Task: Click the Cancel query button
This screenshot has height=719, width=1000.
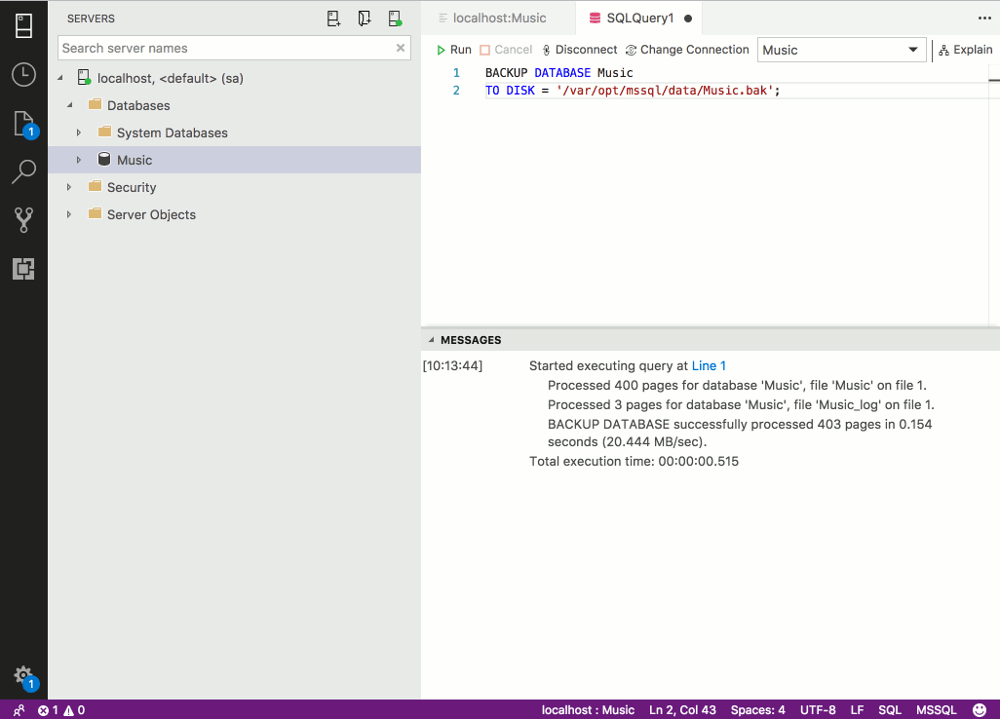Action: 506,50
